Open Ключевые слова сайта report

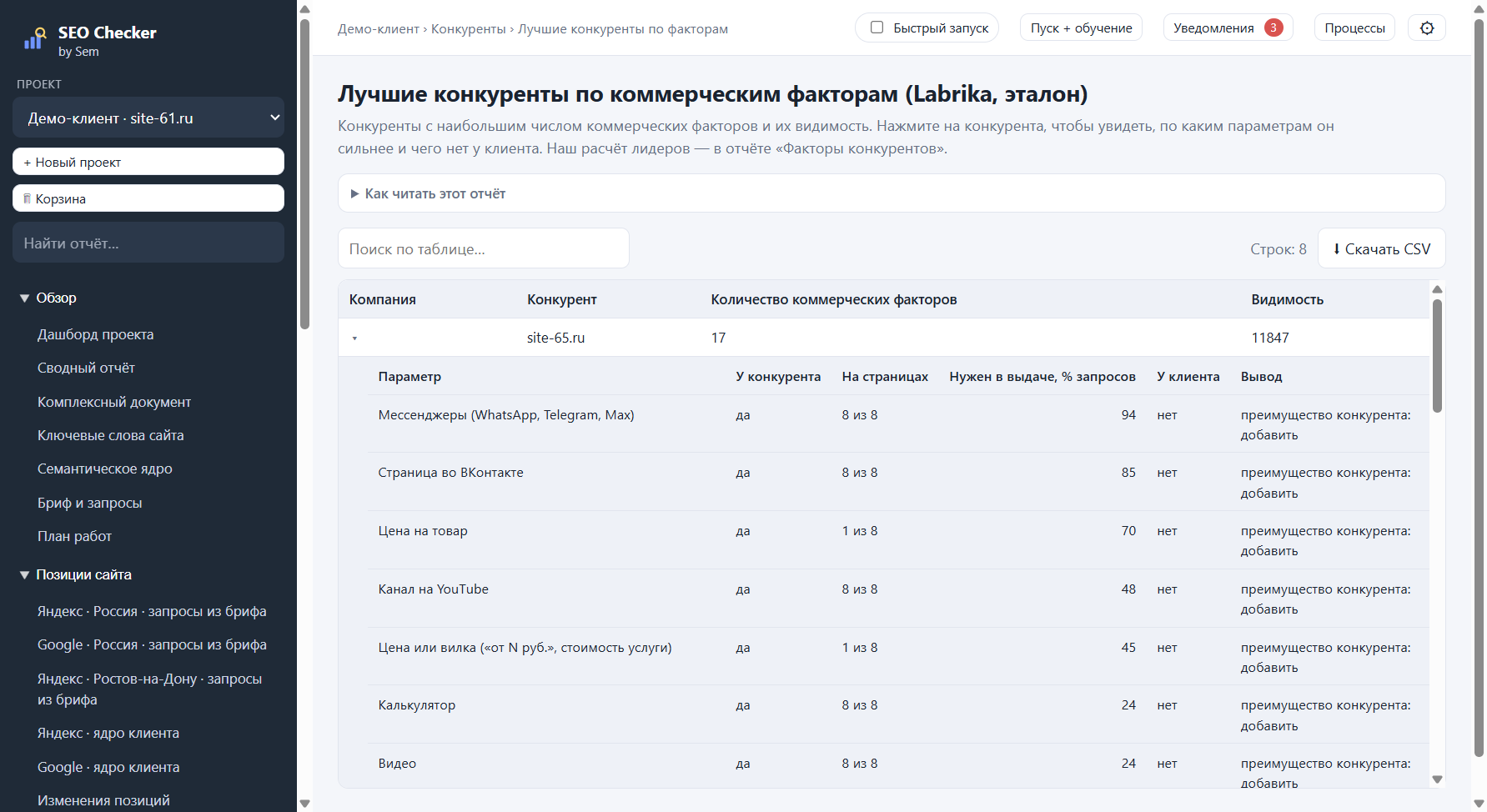pos(110,435)
